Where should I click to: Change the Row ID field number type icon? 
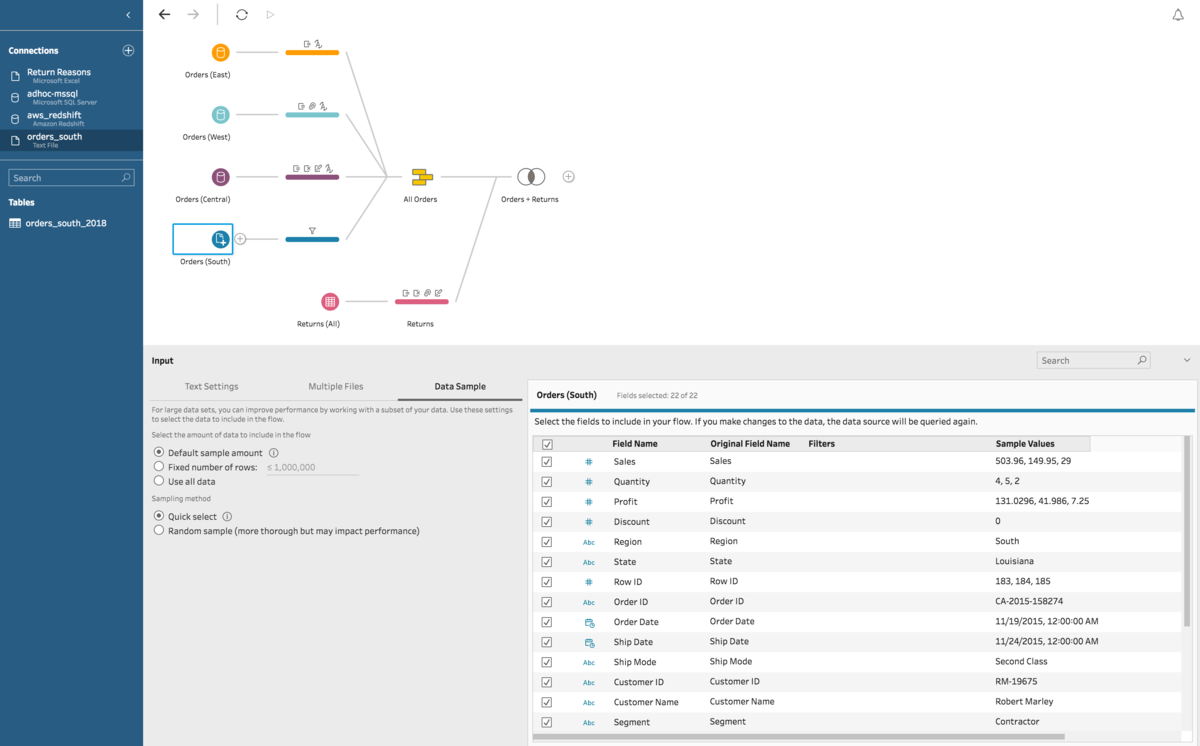pos(589,582)
